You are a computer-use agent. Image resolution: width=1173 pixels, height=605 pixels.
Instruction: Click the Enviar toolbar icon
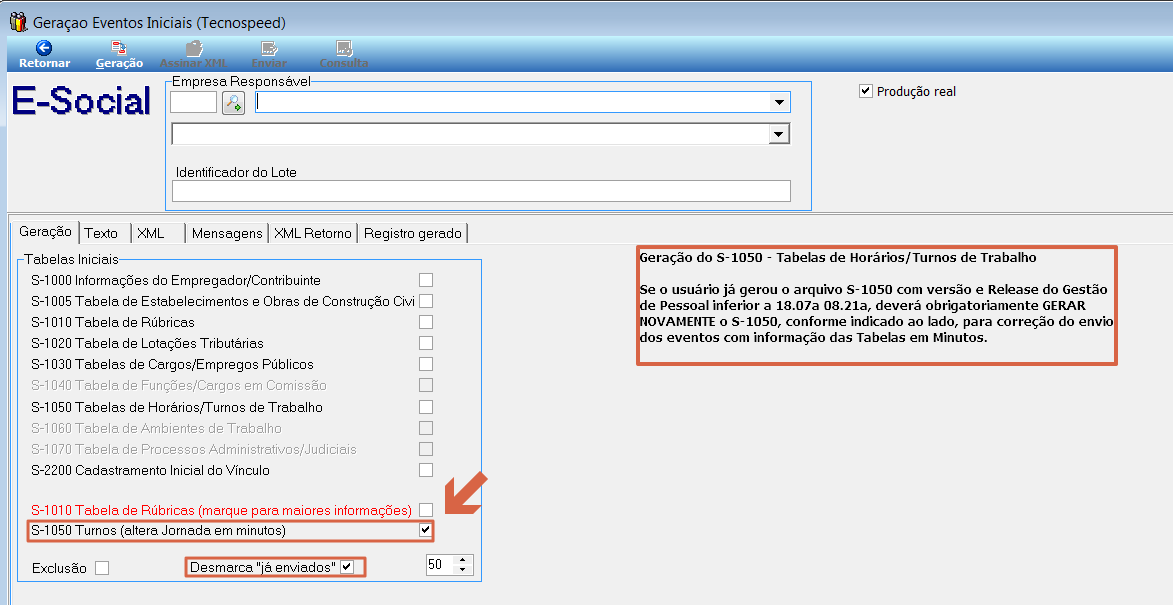click(x=268, y=48)
